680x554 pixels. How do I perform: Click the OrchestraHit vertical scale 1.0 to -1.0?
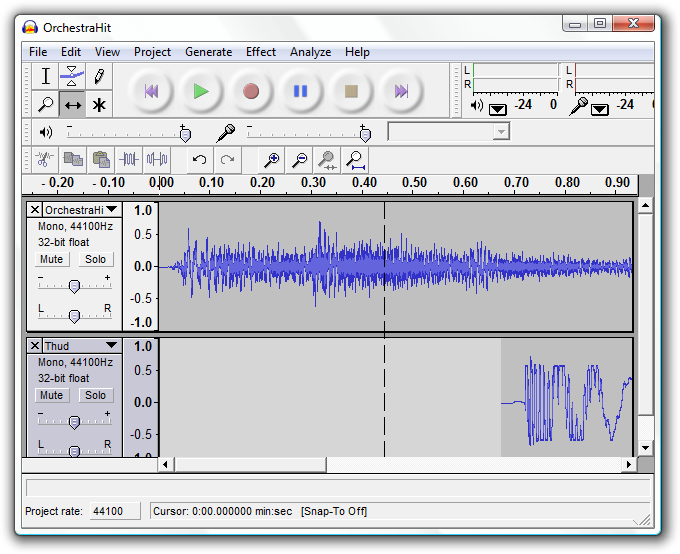coord(141,266)
